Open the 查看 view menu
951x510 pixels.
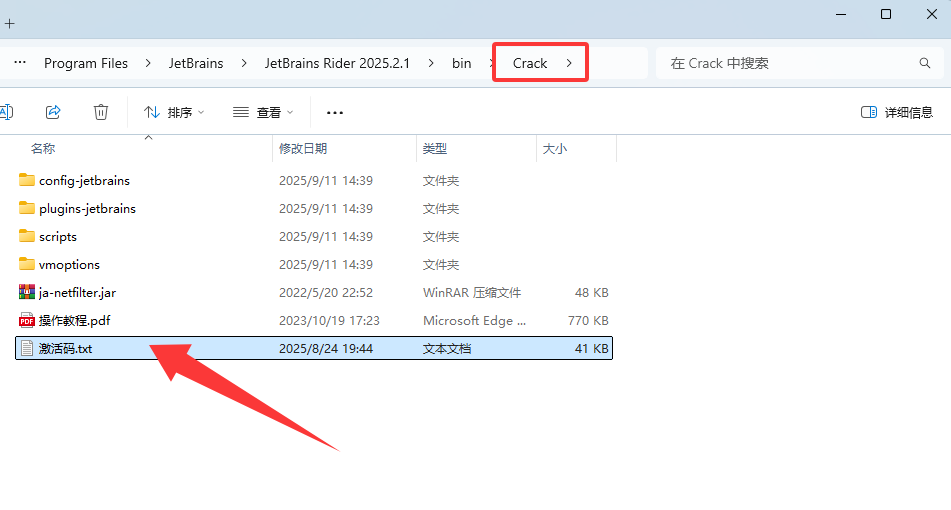[263, 112]
